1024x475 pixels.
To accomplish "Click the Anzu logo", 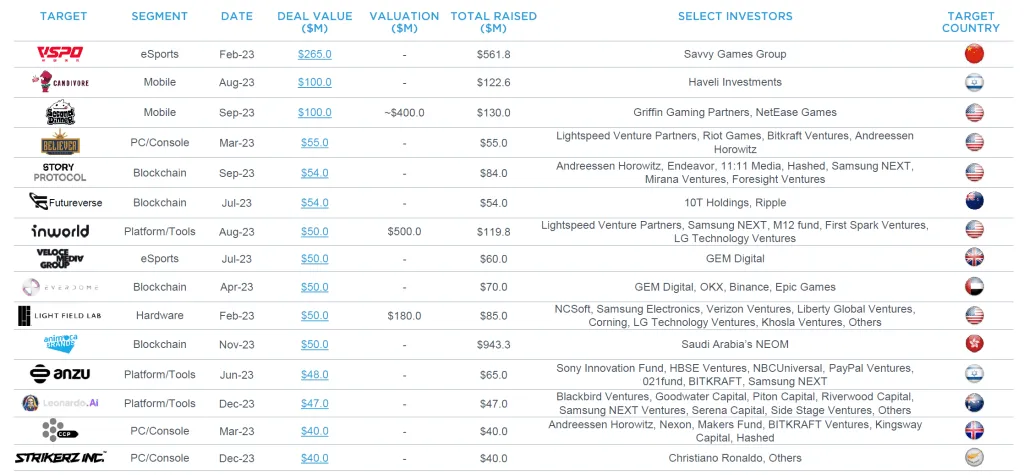I will (x=59, y=374).
